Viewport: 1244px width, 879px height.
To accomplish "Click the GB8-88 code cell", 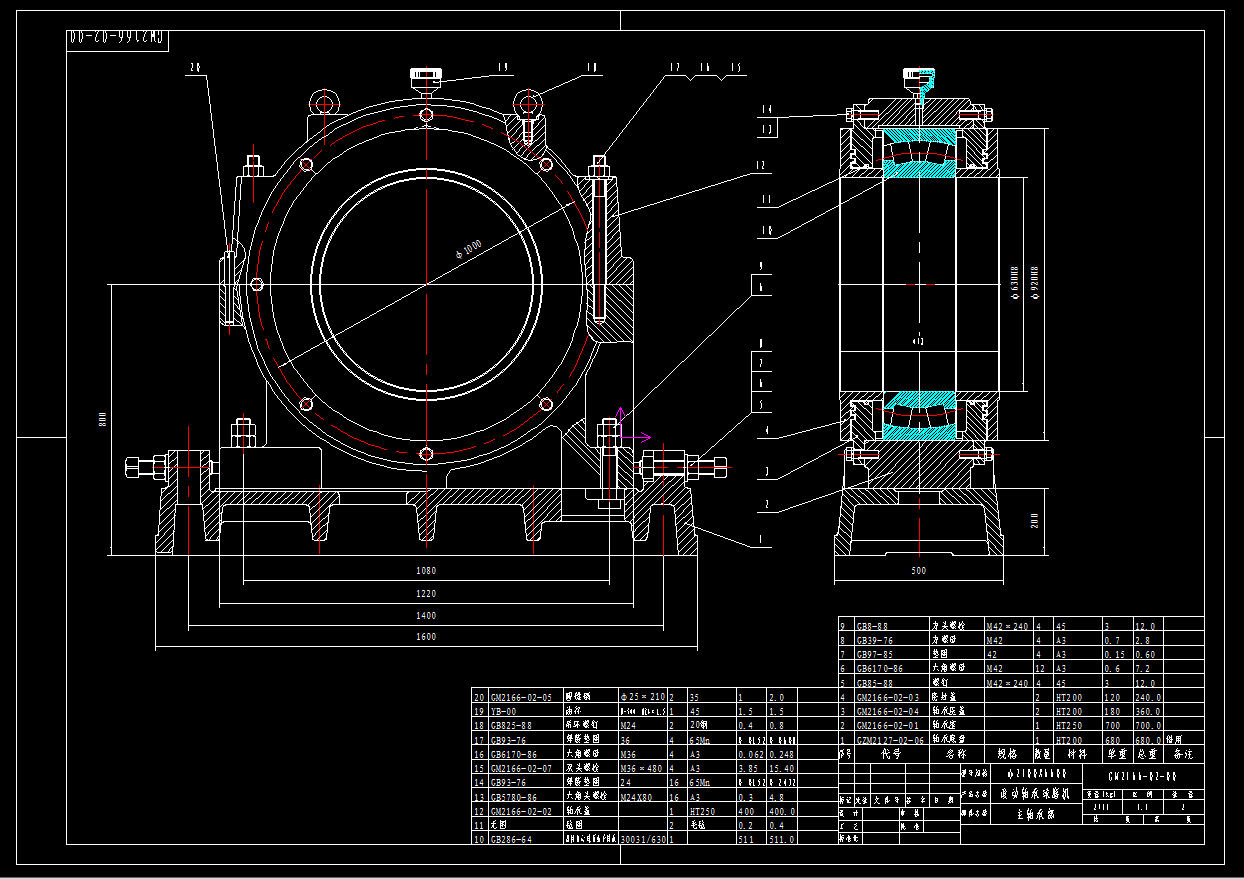I will pyautogui.click(x=873, y=625).
